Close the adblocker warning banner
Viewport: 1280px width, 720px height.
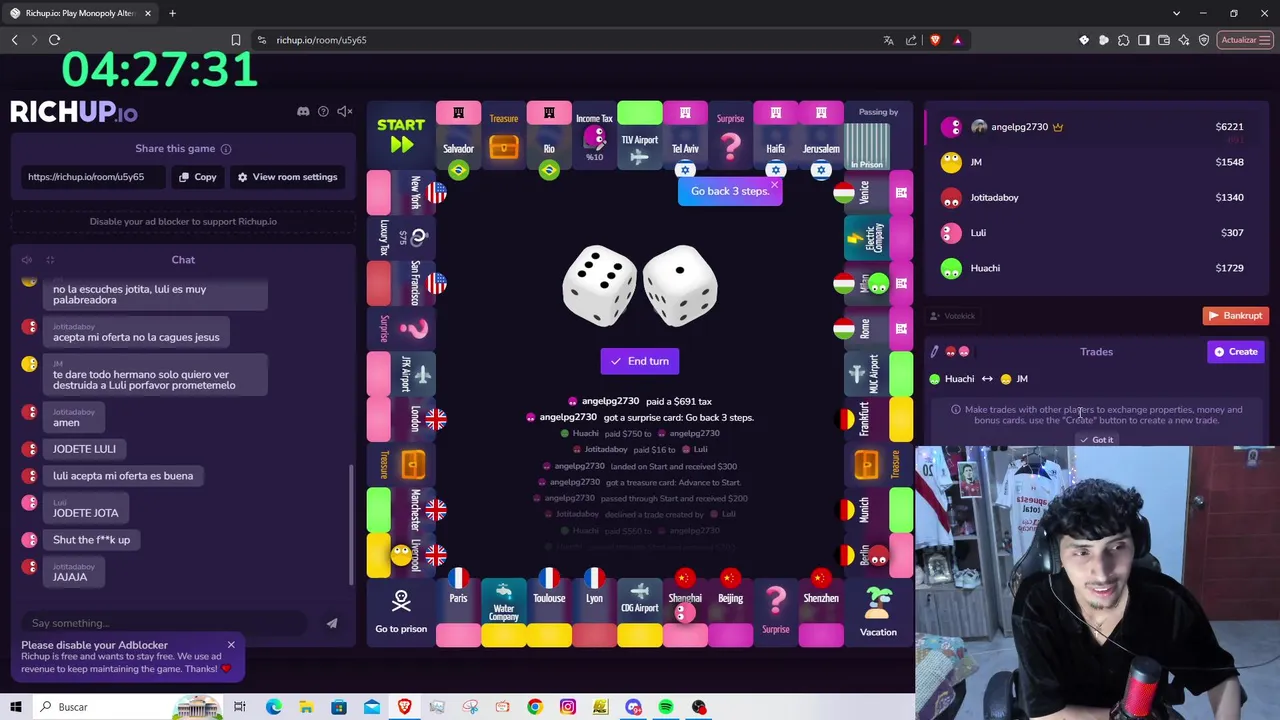click(231, 645)
